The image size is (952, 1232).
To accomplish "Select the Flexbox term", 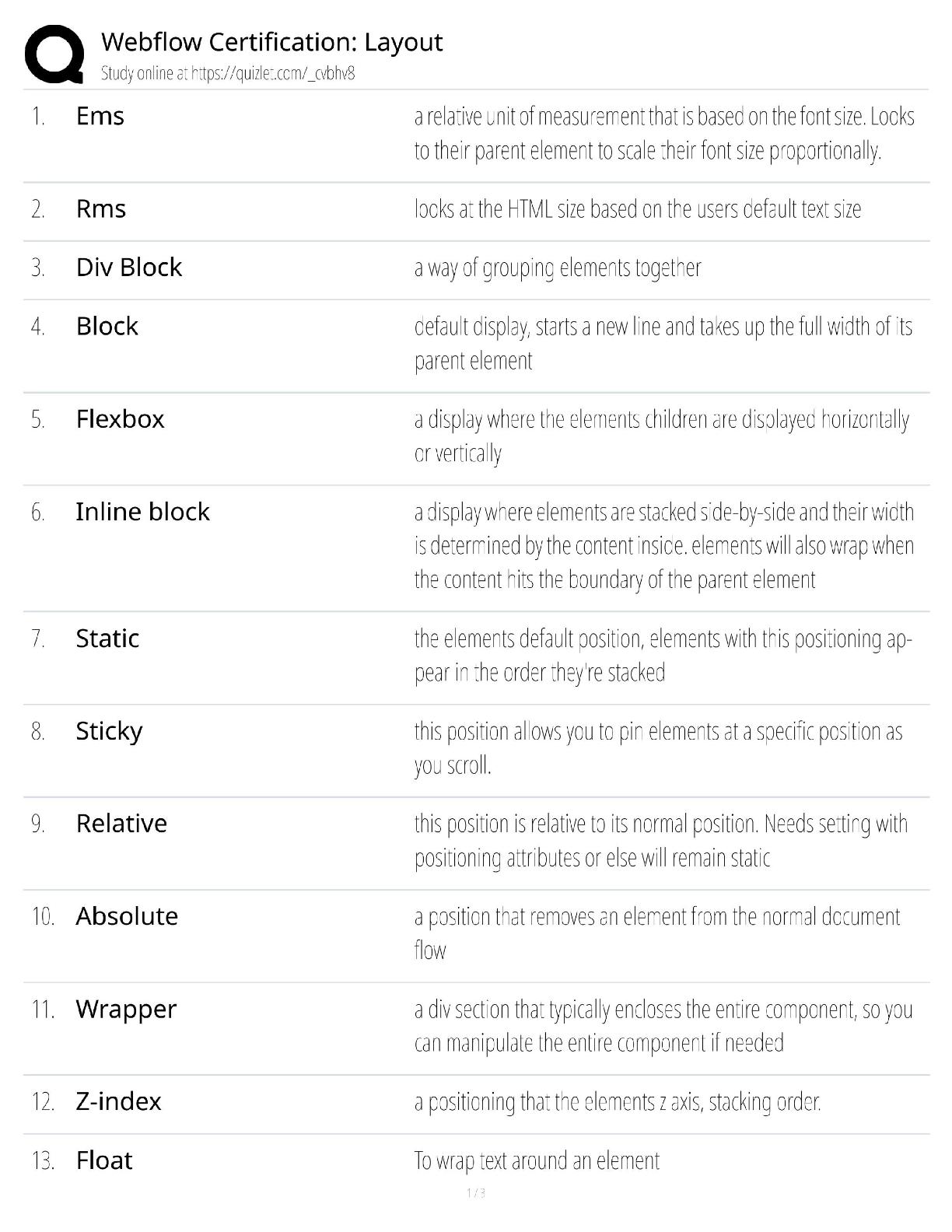I will [121, 418].
